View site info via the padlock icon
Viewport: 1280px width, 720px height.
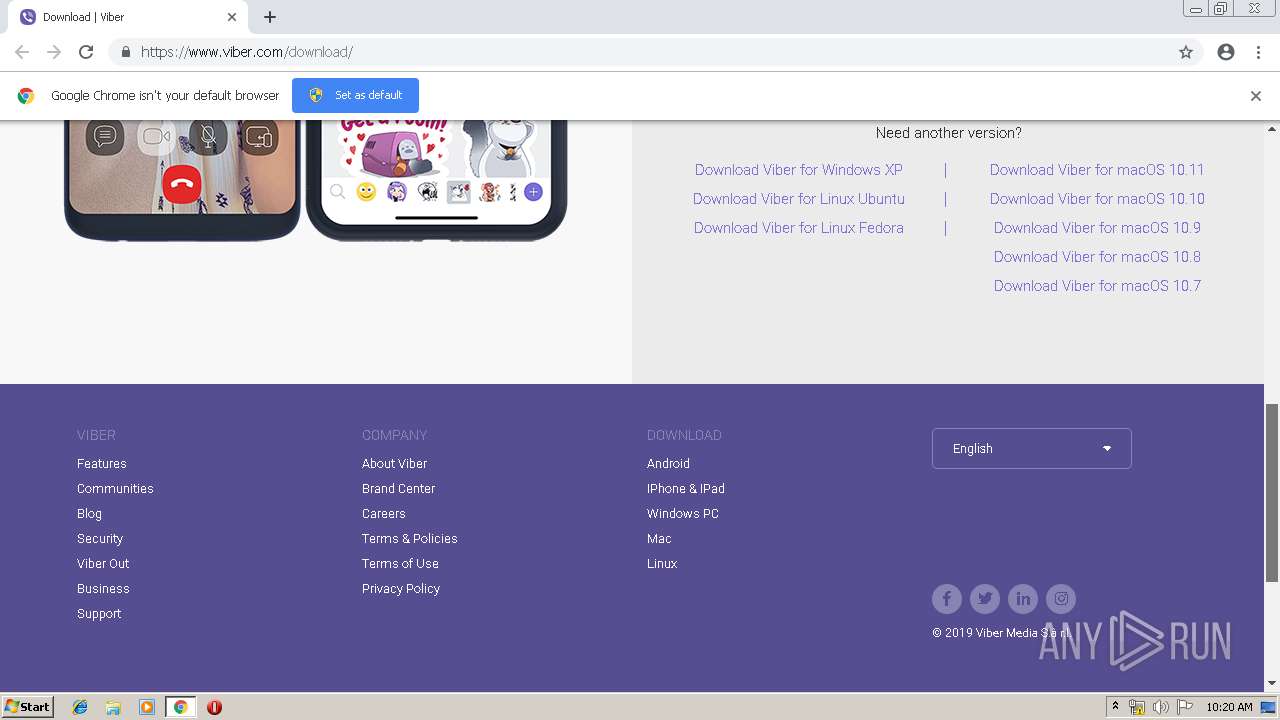click(125, 52)
